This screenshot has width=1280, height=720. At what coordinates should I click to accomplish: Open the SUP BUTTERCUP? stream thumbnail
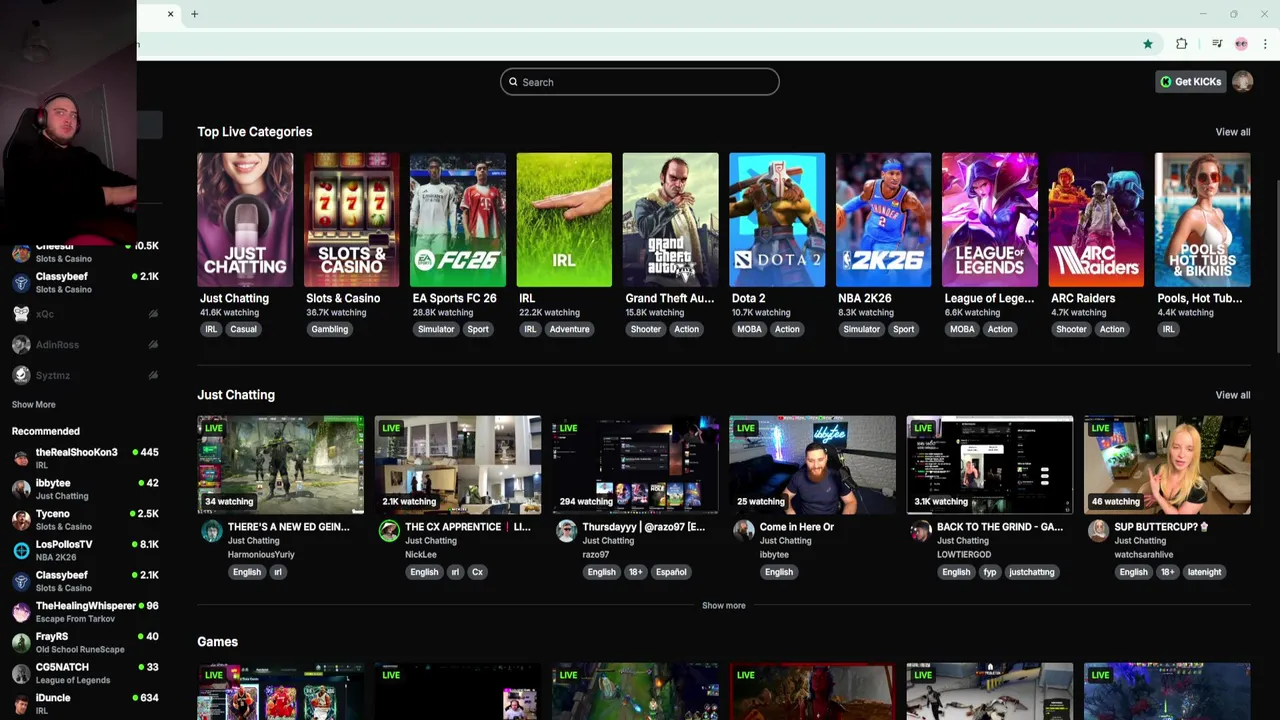[x=1167, y=465]
